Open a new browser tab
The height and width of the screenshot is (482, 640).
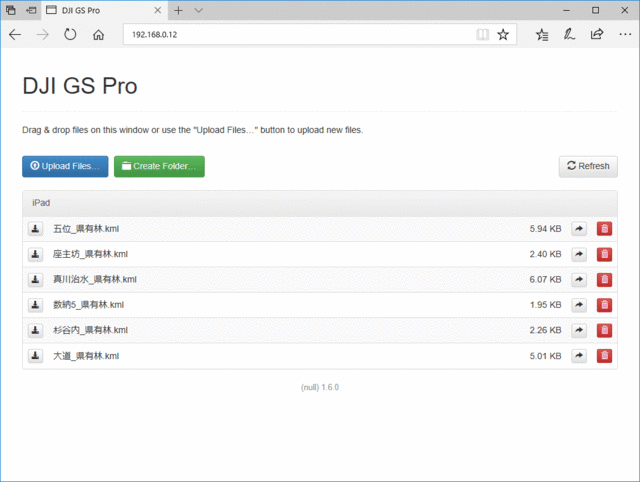point(178,11)
